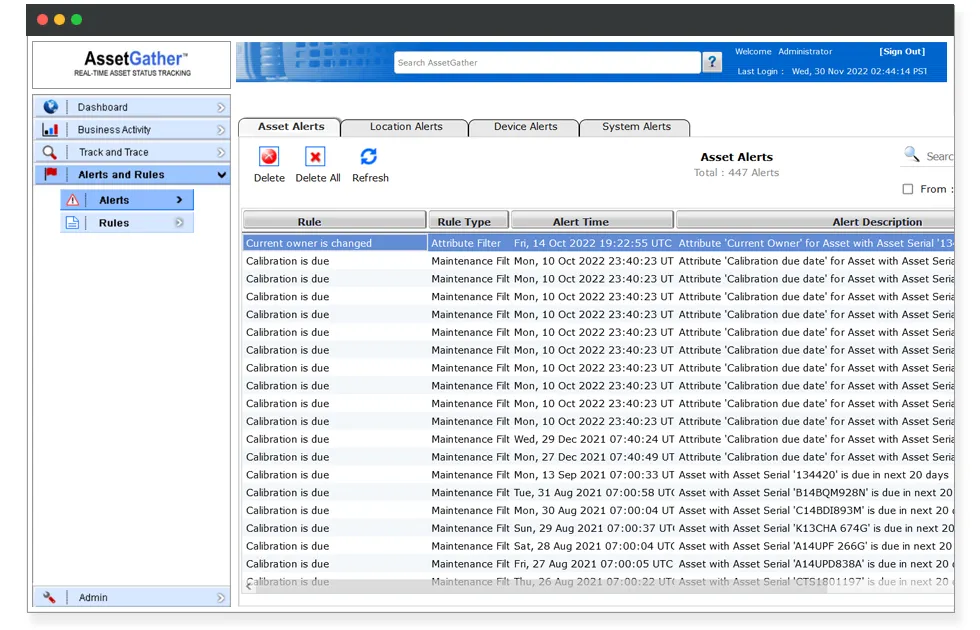The height and width of the screenshot is (630, 980).
Task: Click the Dashboard globe icon
Action: point(51,107)
